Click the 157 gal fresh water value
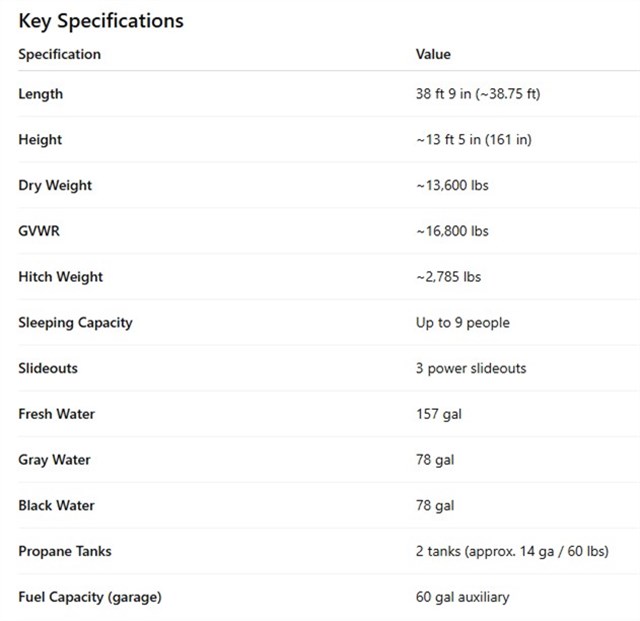Viewport: 640px width, 621px height. (x=439, y=414)
